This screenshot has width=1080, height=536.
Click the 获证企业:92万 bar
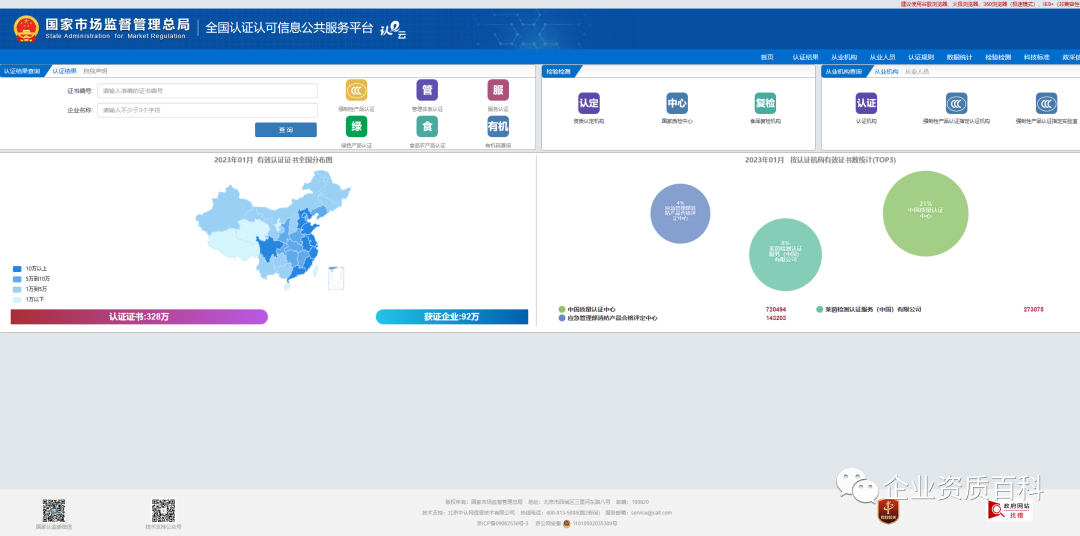coord(452,317)
